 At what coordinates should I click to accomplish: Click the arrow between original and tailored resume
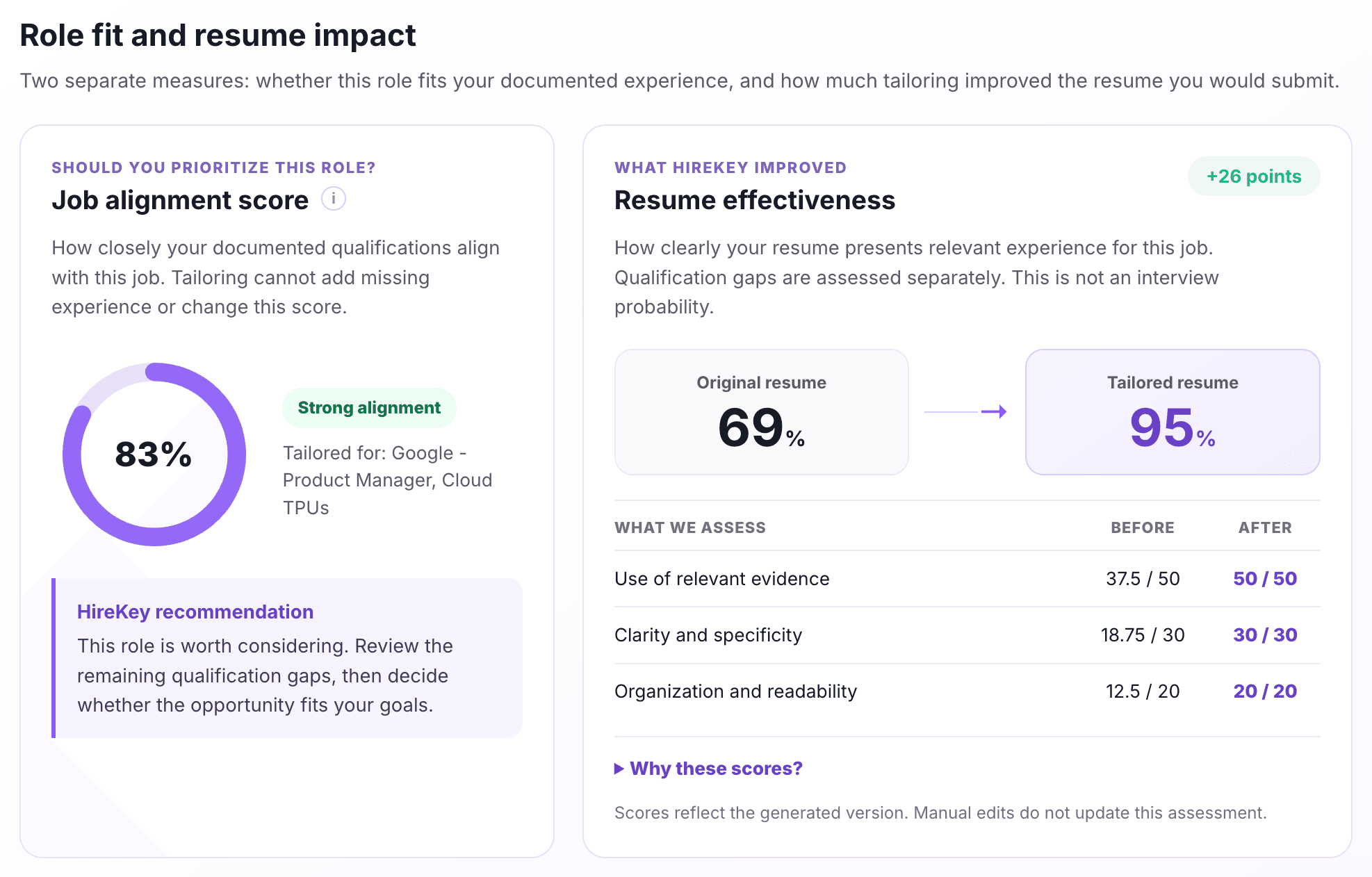(x=965, y=412)
